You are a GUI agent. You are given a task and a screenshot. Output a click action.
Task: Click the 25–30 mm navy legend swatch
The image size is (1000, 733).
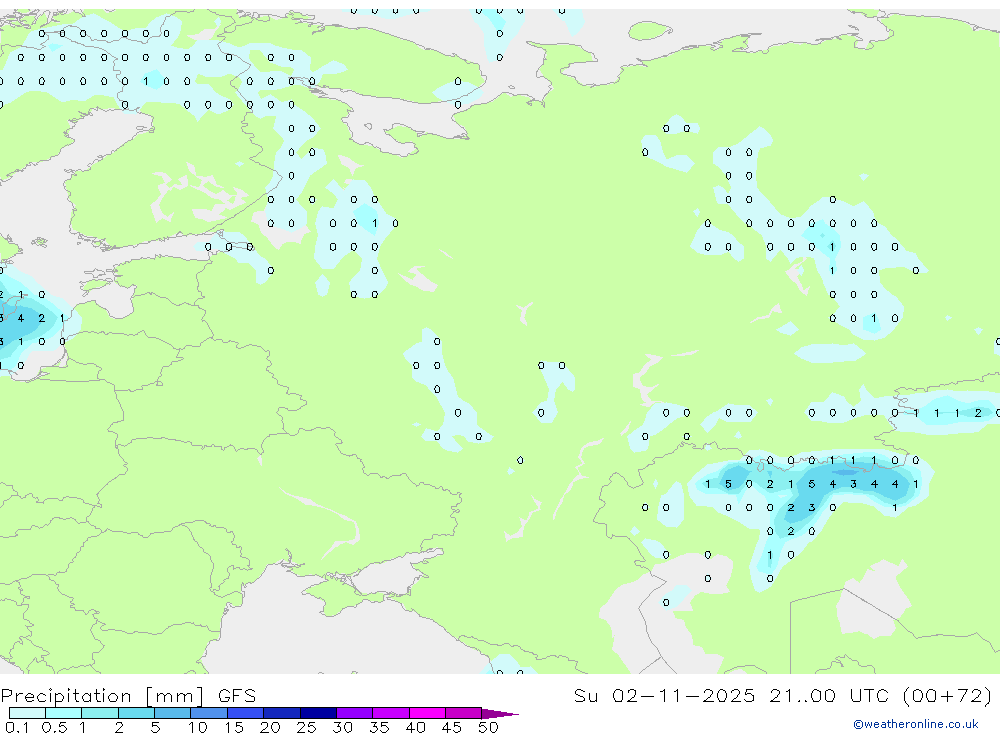[x=318, y=713]
